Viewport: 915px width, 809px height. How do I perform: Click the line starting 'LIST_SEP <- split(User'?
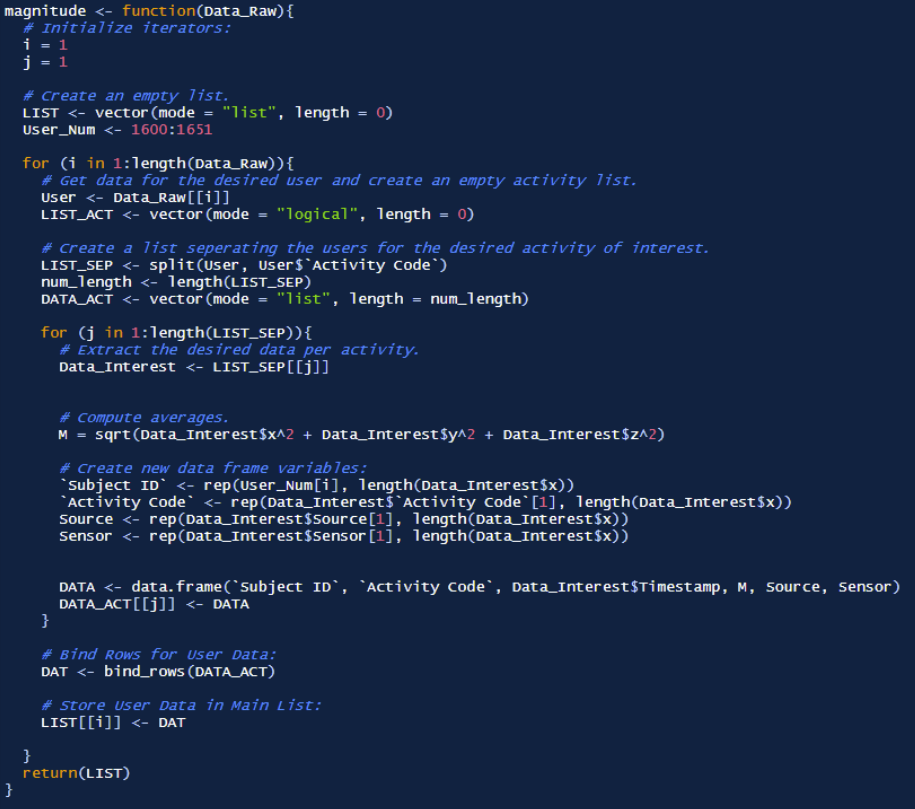pyautogui.click(x=244, y=265)
